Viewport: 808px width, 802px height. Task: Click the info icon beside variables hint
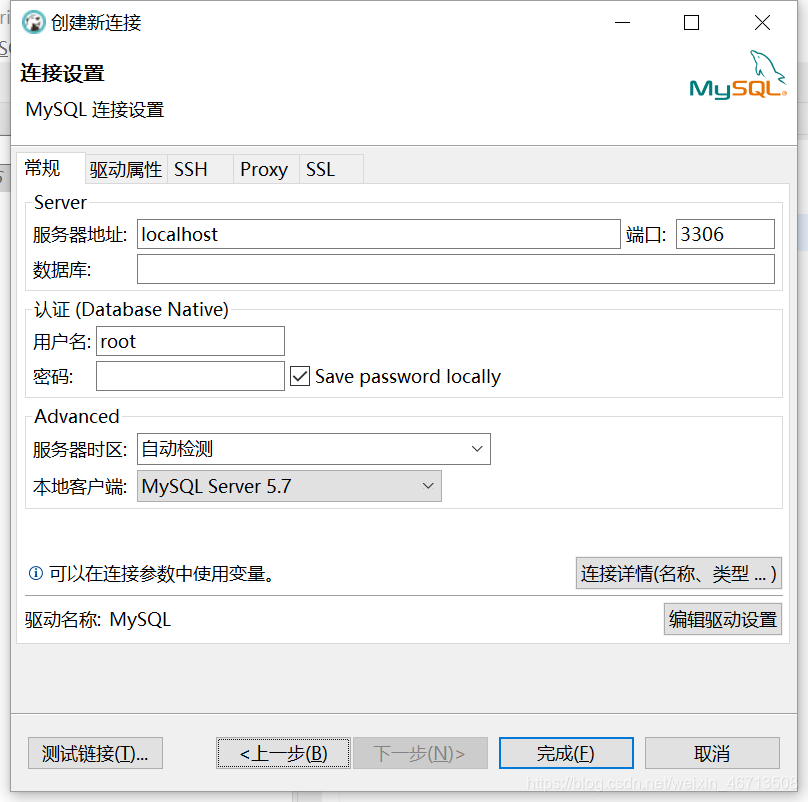[36, 573]
